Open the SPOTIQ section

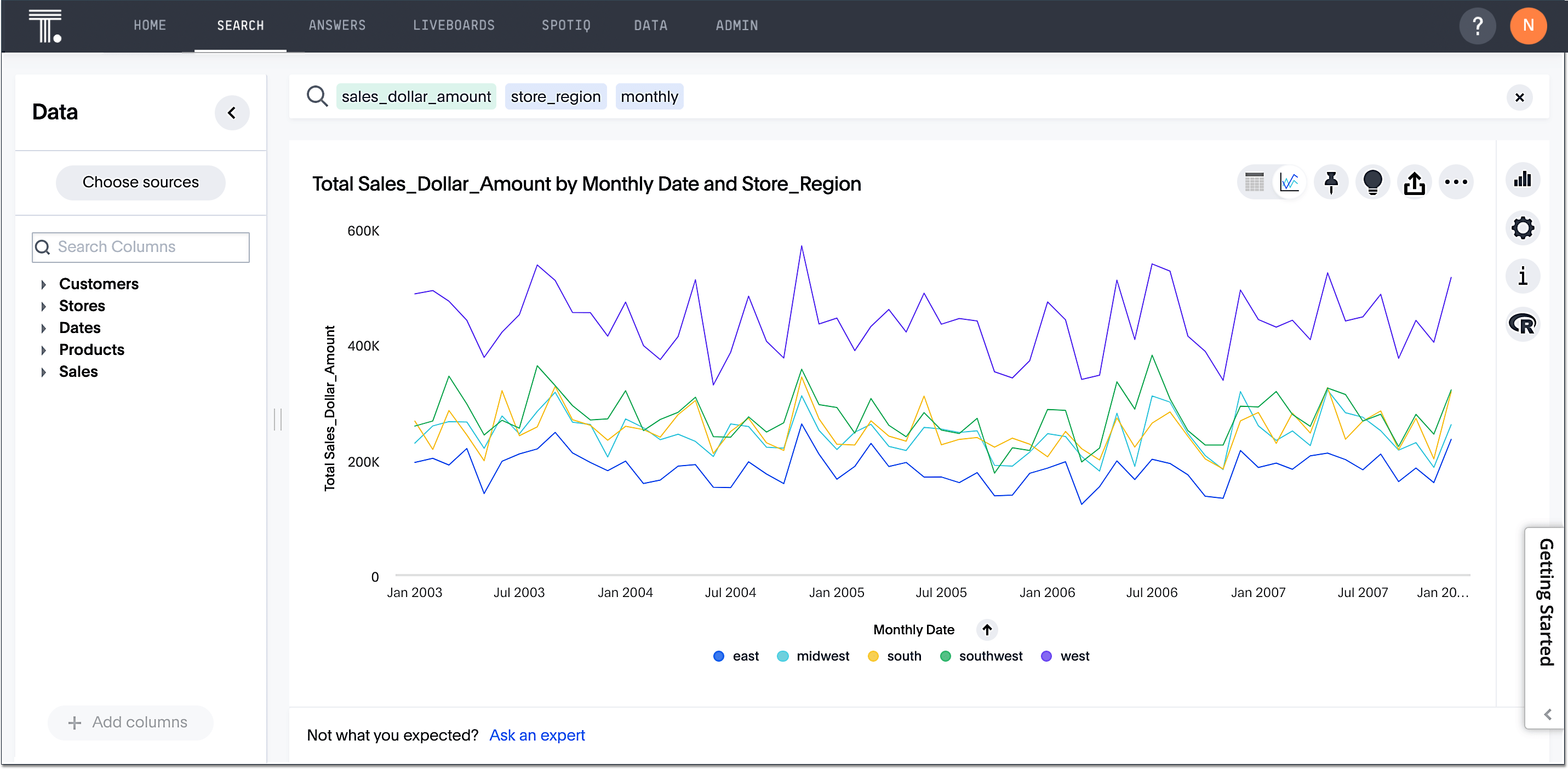pyautogui.click(x=565, y=25)
